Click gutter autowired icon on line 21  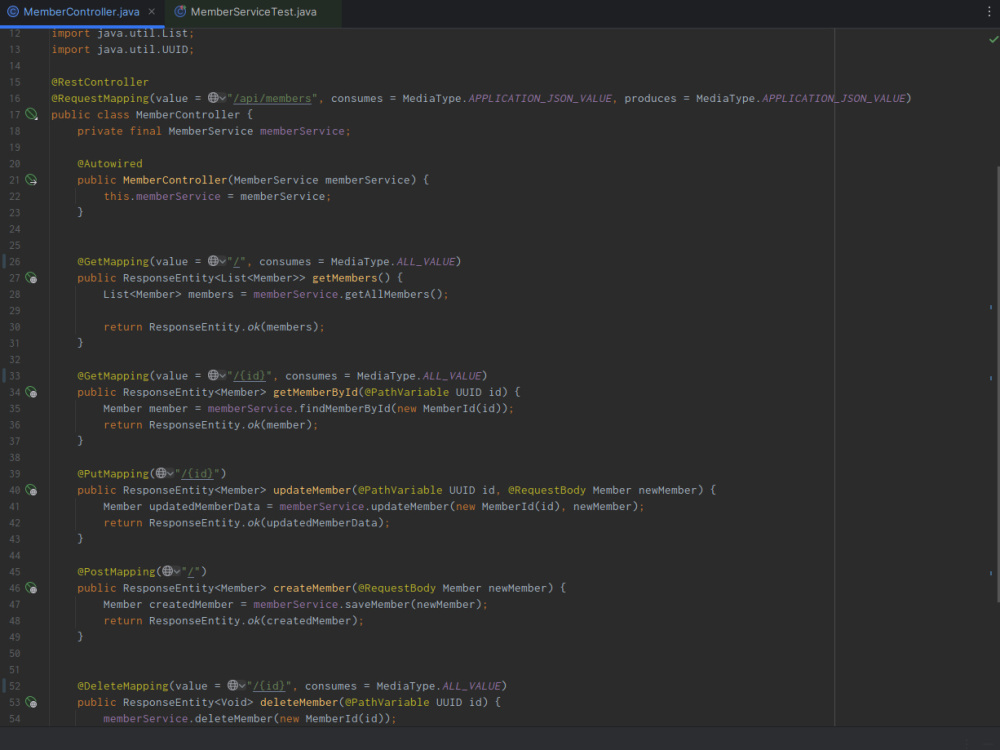click(31, 180)
